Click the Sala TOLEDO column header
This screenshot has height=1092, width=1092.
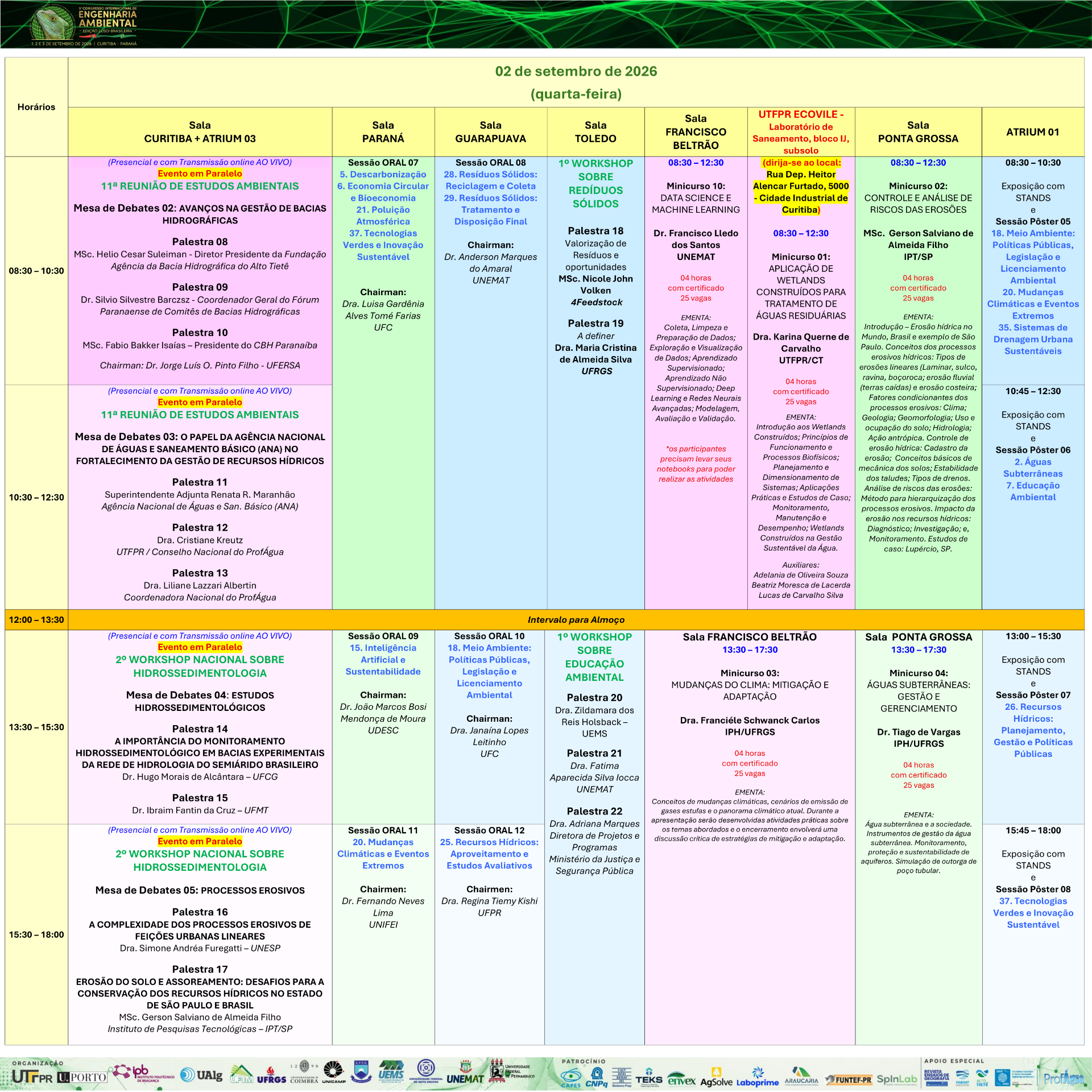pos(595,132)
